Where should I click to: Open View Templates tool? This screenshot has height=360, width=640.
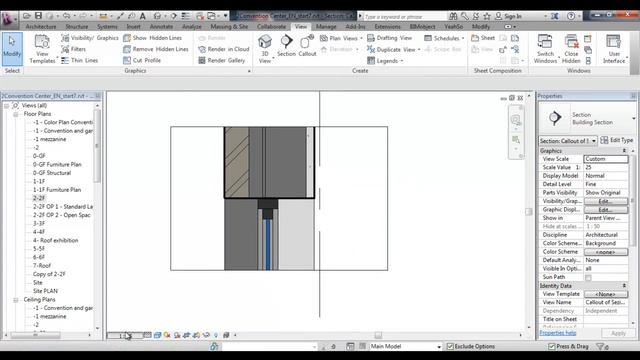click(x=42, y=49)
